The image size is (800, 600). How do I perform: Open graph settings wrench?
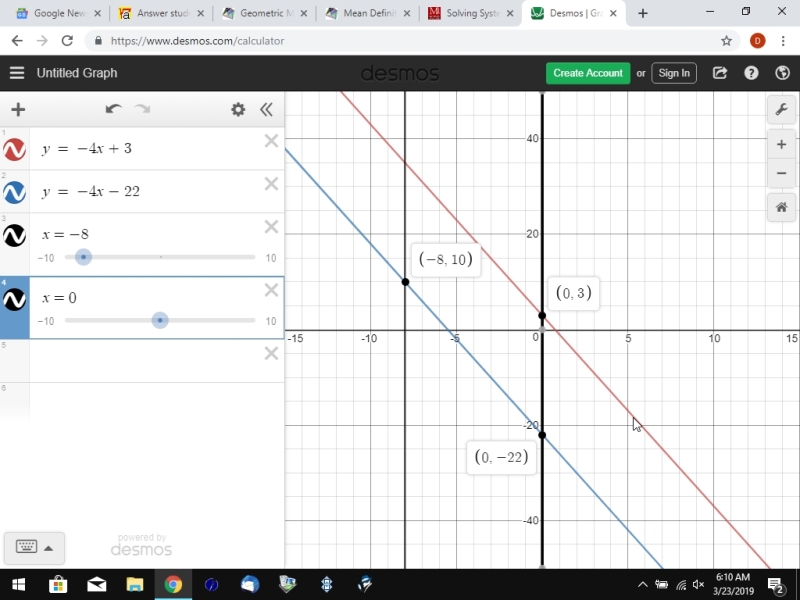781,109
